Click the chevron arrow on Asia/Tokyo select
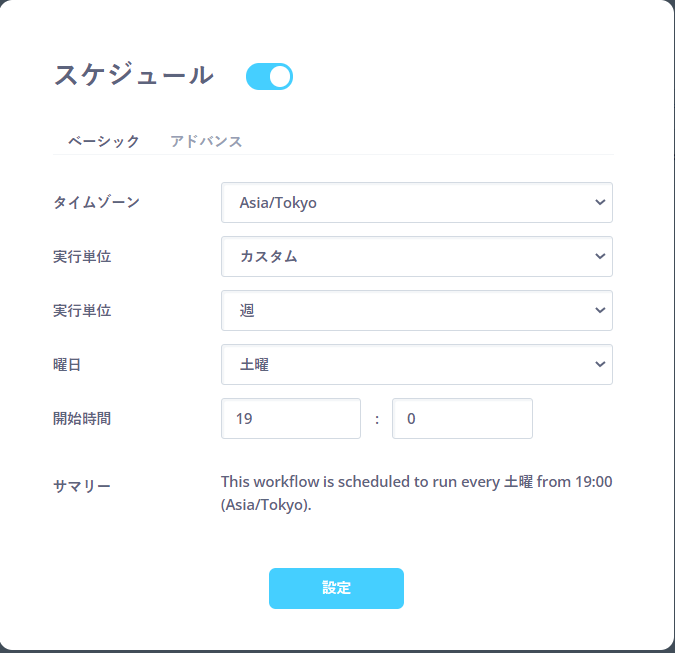 (600, 202)
